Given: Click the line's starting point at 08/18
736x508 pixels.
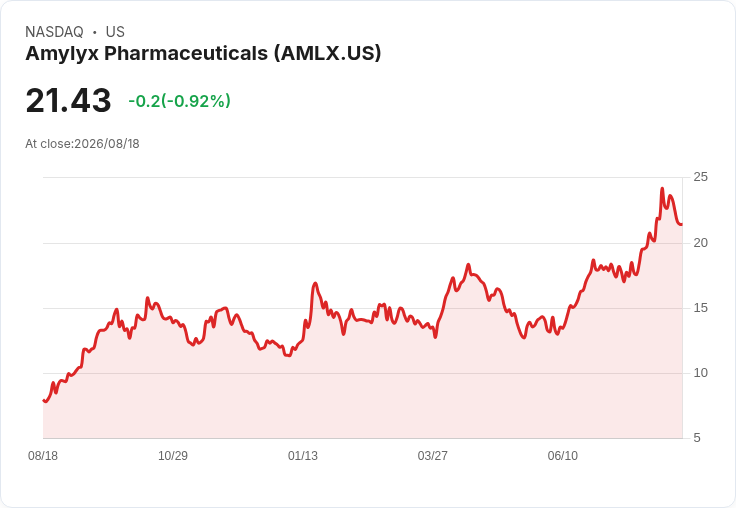Looking at the screenshot, I should pos(44,400).
